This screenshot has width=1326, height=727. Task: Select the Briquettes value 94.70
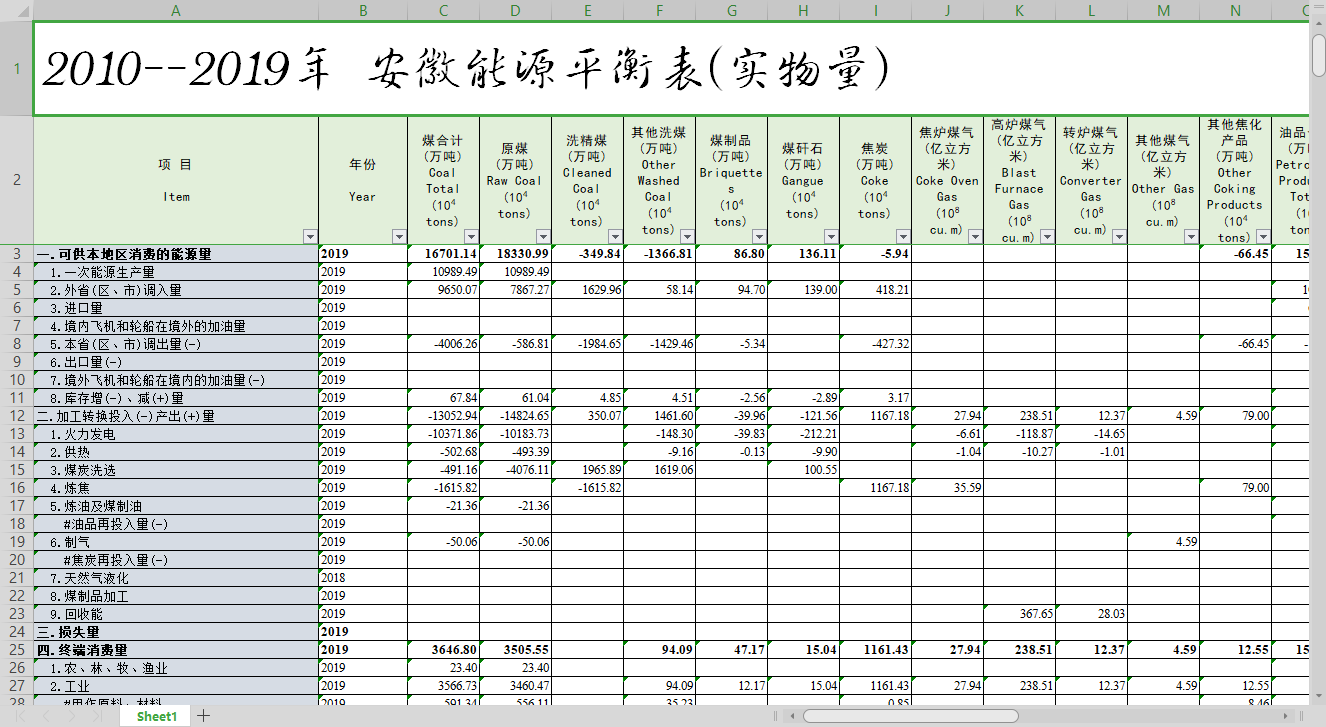732,290
